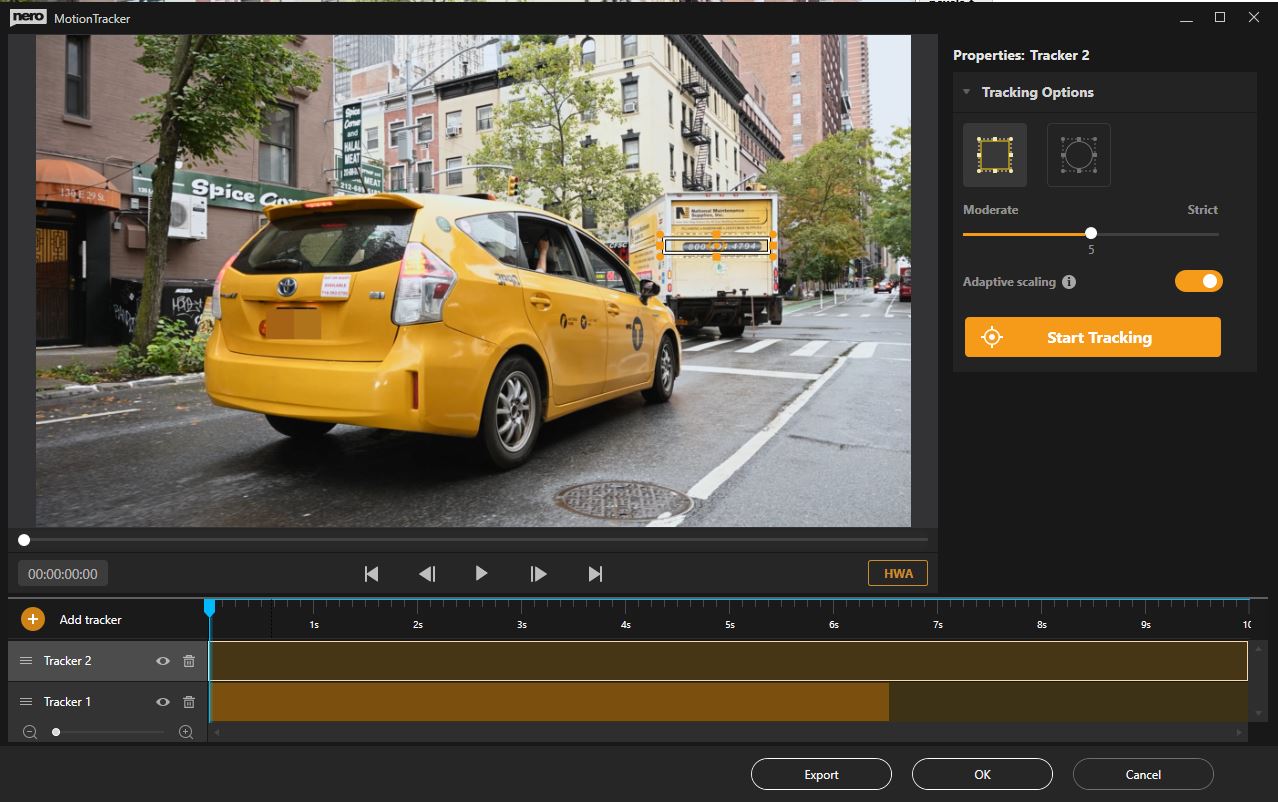Click the timeline vertical scrollbar down arrow
1278x802 pixels.
(x=1259, y=714)
